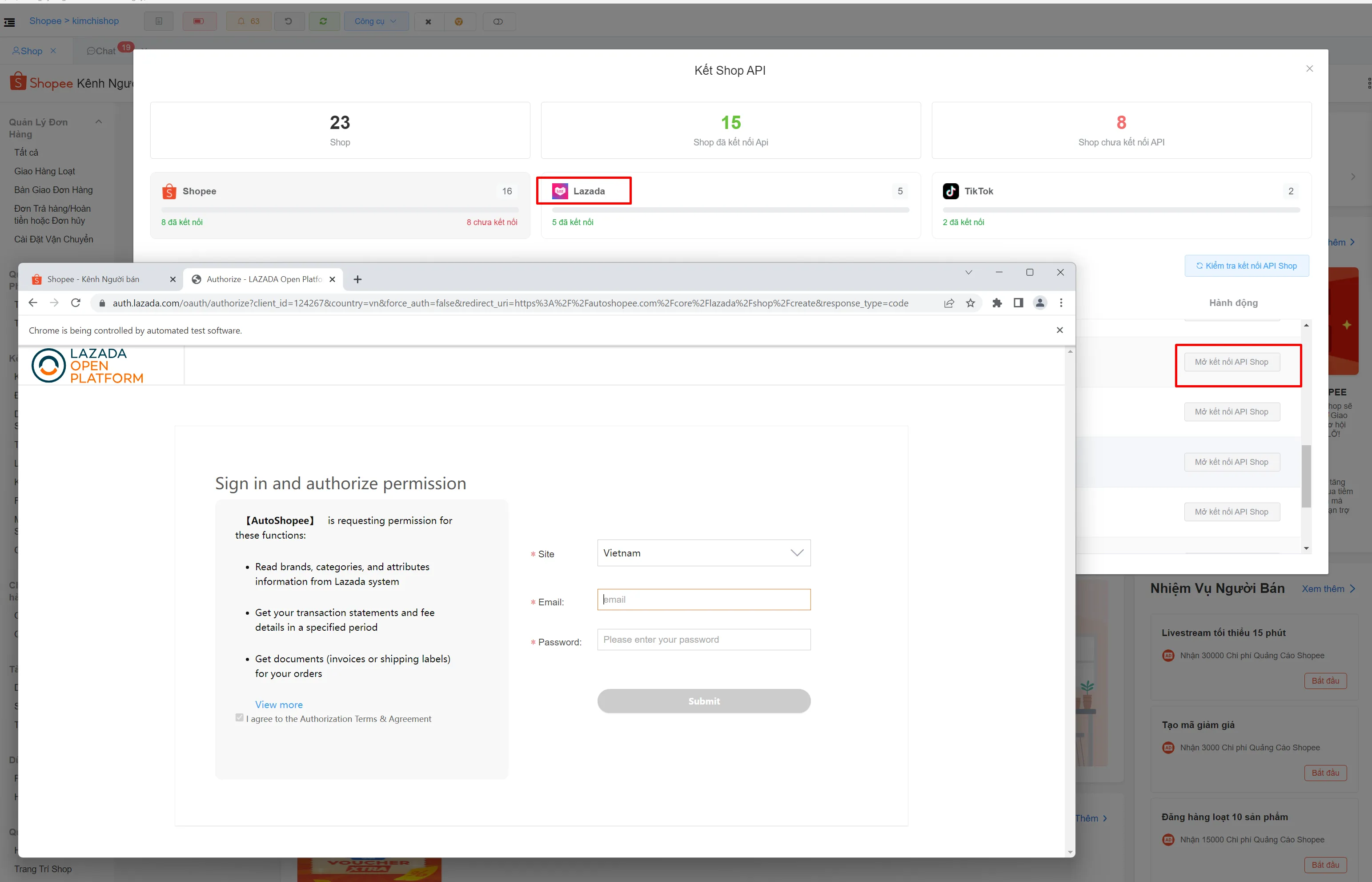Image resolution: width=1372 pixels, height=882 pixels.
Task: Click the dialog list scrollbar thumb
Action: tap(1306, 476)
